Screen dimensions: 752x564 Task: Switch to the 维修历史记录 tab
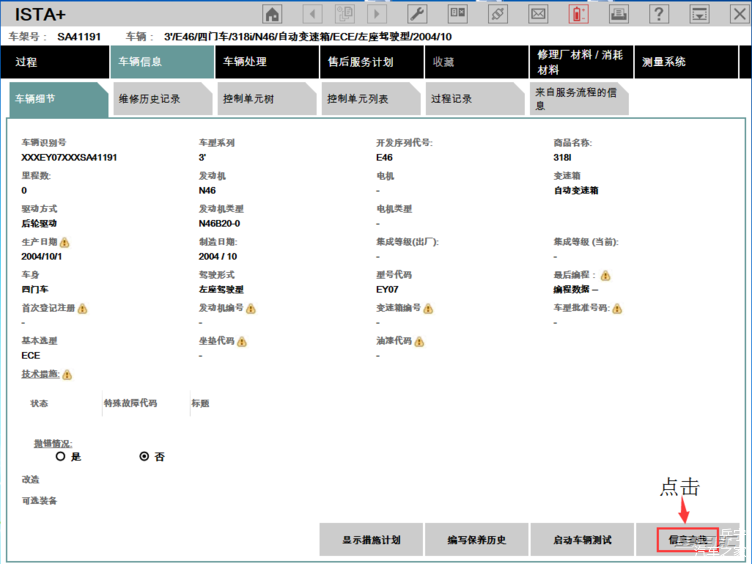tap(163, 99)
